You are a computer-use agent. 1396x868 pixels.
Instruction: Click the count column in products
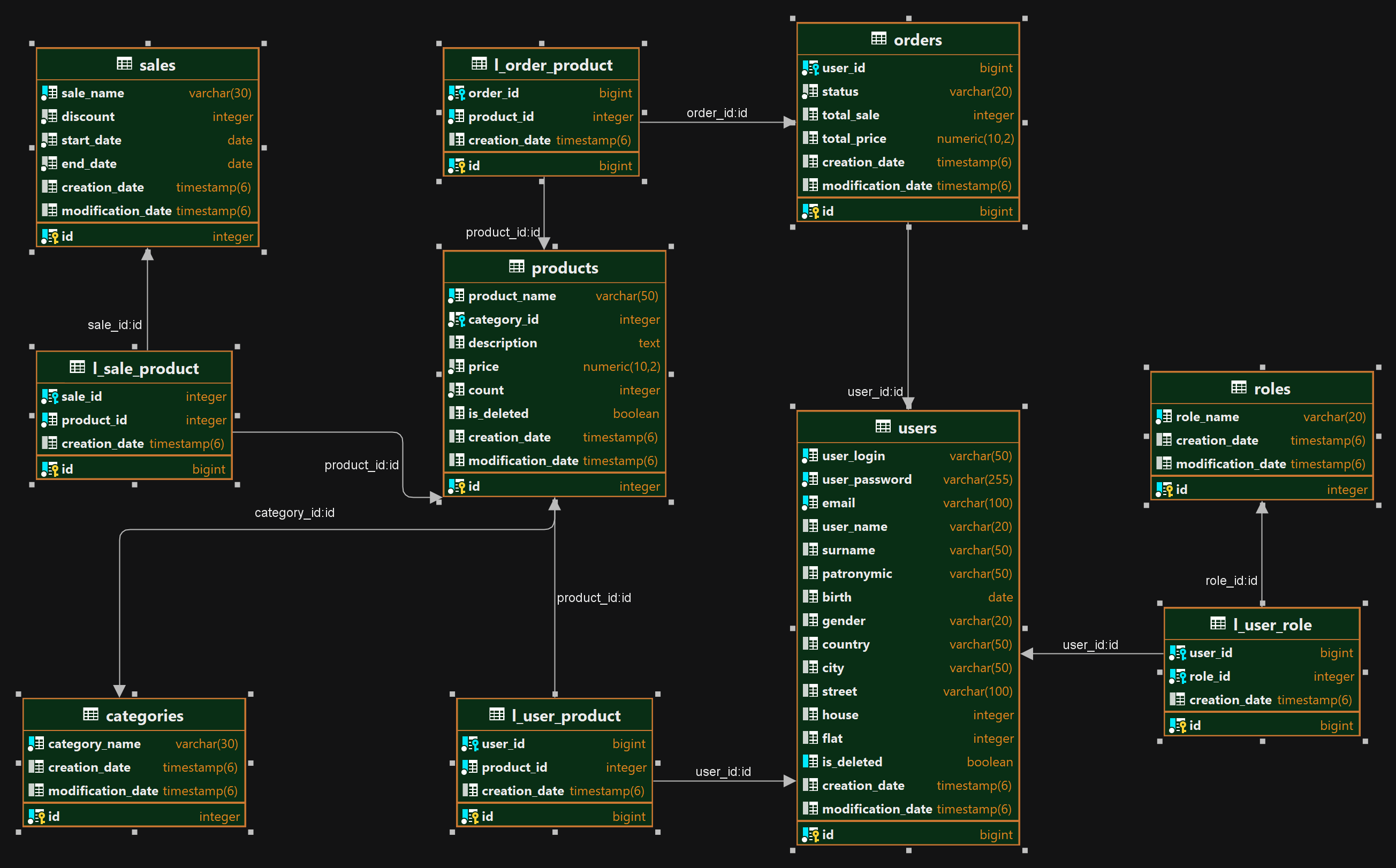(554, 390)
